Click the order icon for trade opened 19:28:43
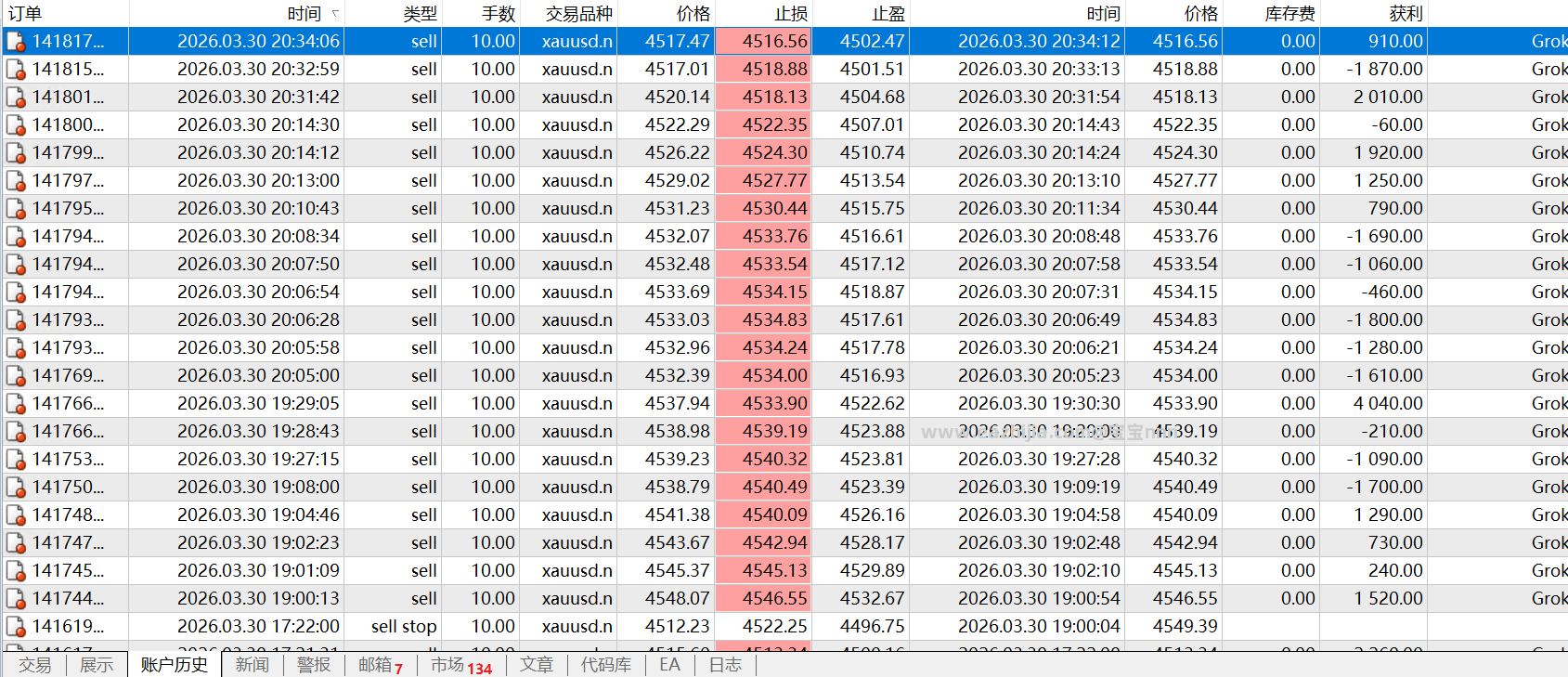The width and height of the screenshot is (1568, 677). pos(16,432)
